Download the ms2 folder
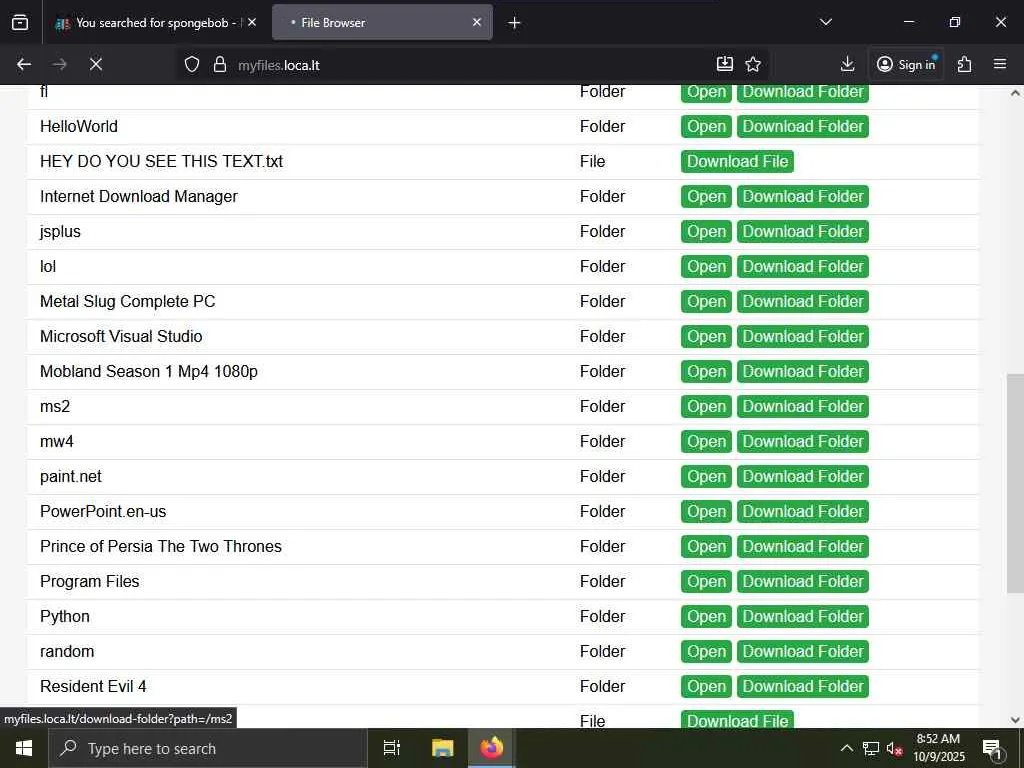1024x768 pixels. point(803,407)
